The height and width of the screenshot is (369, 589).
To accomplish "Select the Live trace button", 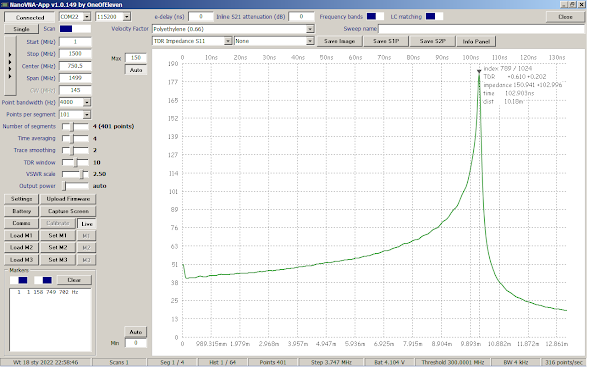I will 86,224.
